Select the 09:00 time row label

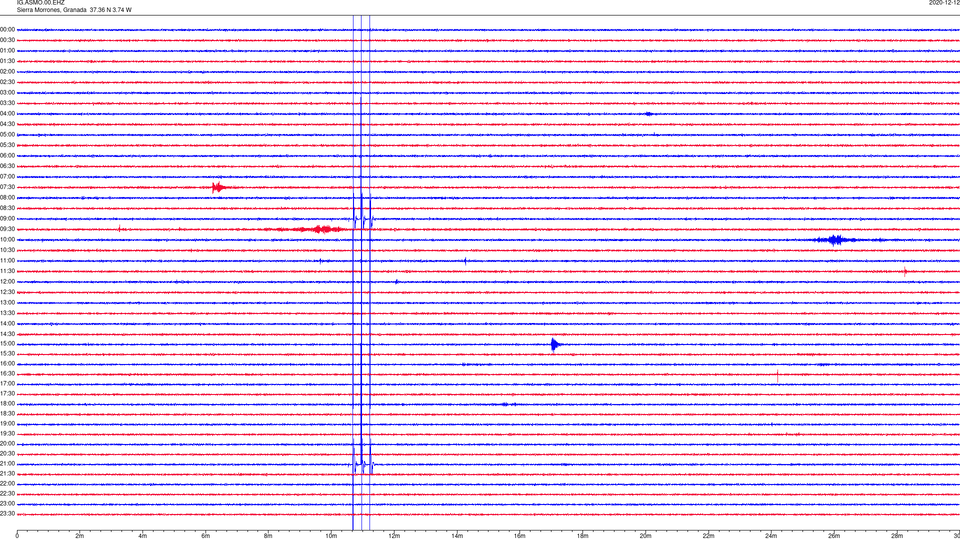point(7,219)
